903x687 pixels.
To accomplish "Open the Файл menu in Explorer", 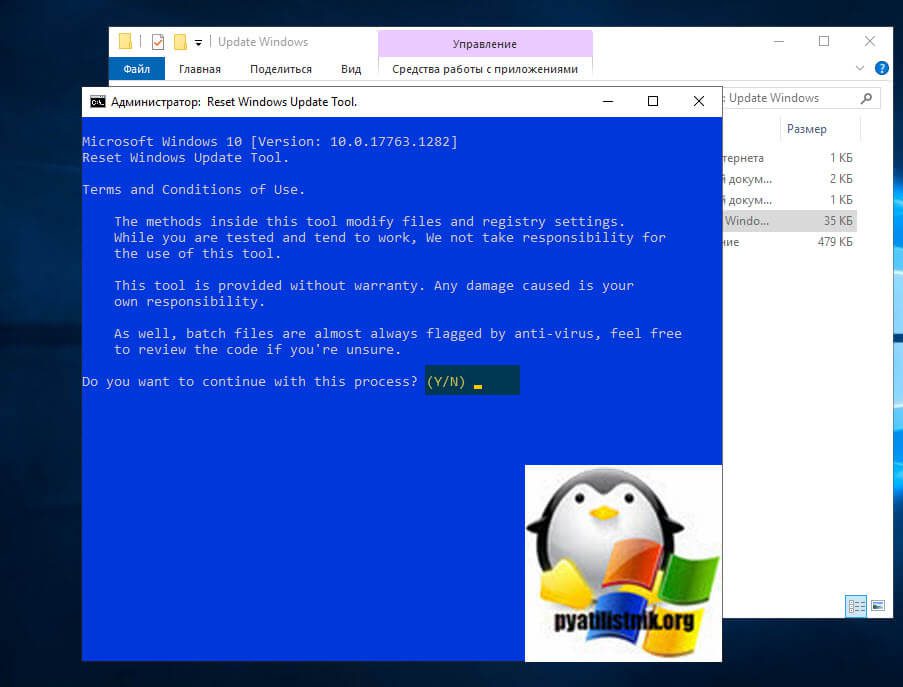I will click(136, 69).
